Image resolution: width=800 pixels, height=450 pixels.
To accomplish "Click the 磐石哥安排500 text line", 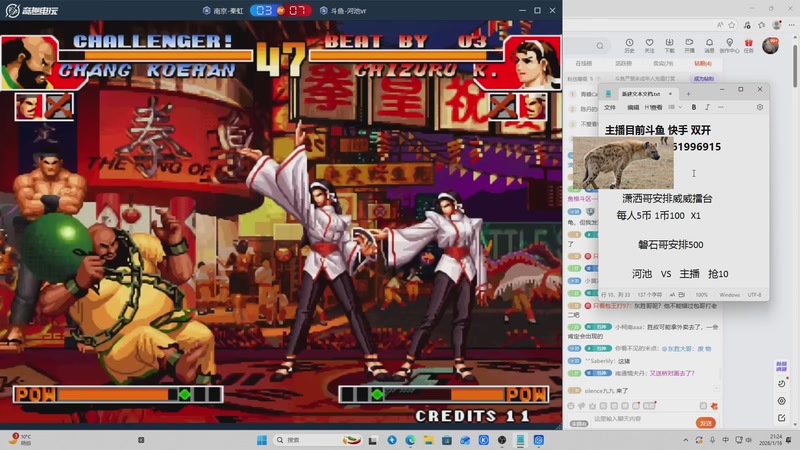I will click(670, 245).
